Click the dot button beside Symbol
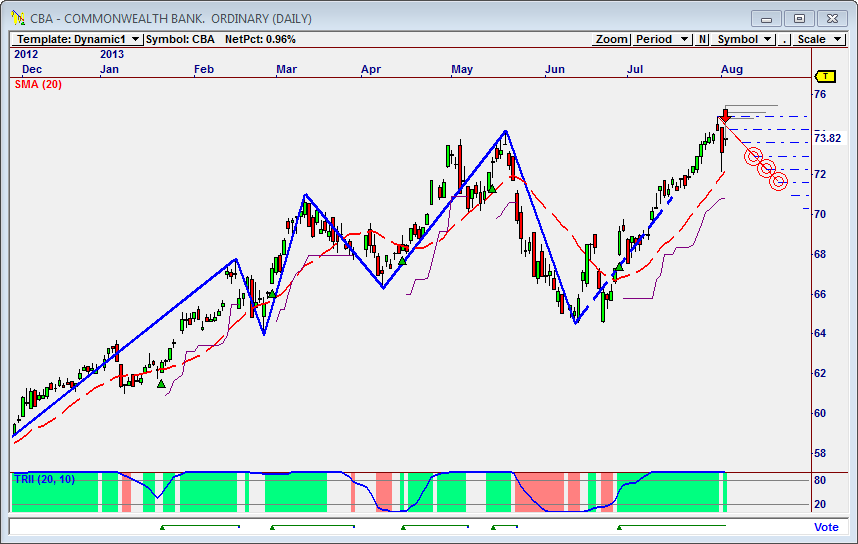858x544 pixels. coord(784,39)
